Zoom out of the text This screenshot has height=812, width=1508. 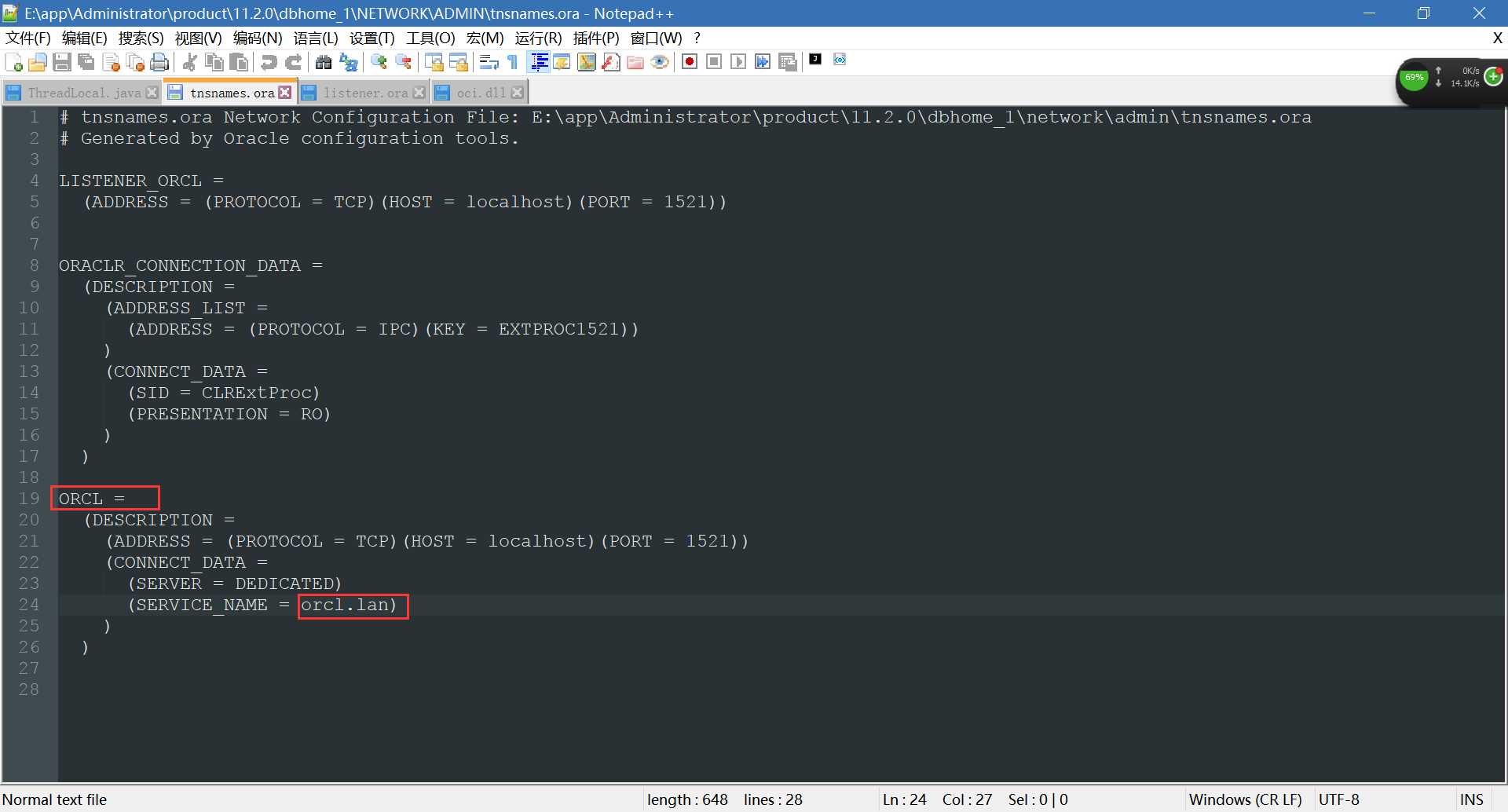click(403, 63)
